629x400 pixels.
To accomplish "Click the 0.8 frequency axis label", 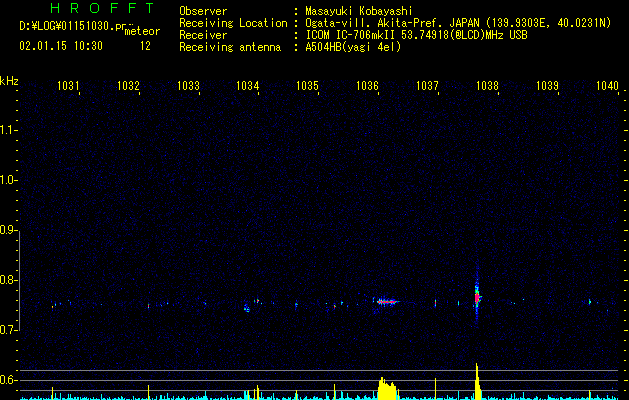I will (x=8, y=280).
